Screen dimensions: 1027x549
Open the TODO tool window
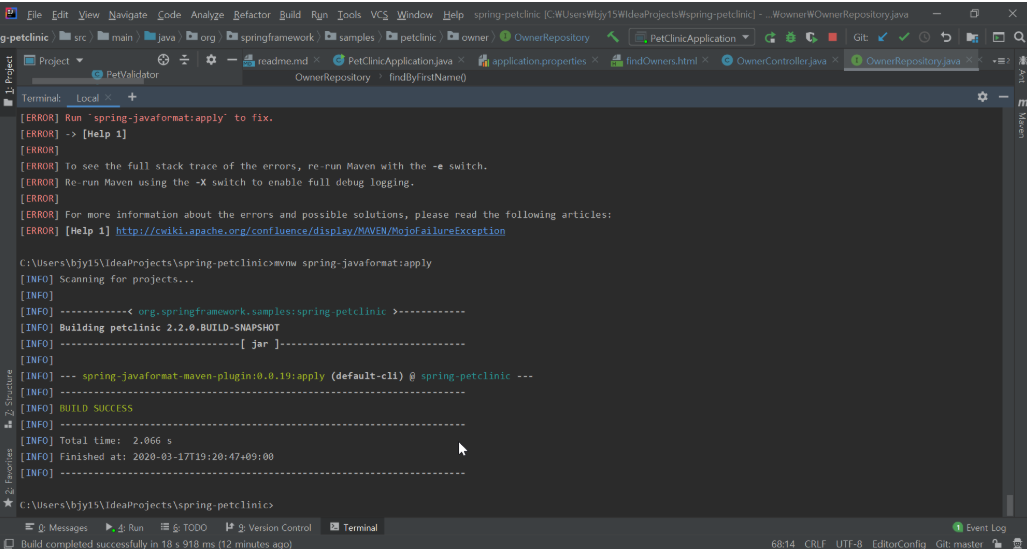coord(183,527)
